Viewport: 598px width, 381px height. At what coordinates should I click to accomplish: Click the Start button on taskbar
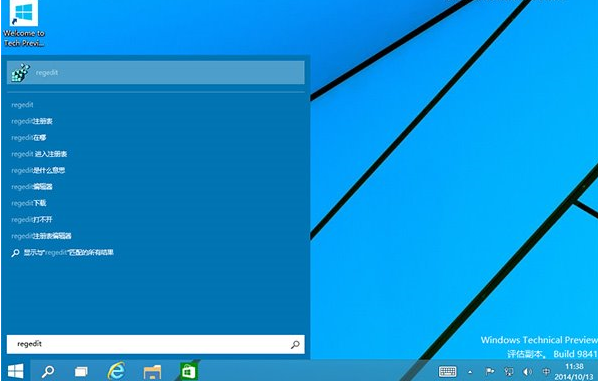(15, 371)
